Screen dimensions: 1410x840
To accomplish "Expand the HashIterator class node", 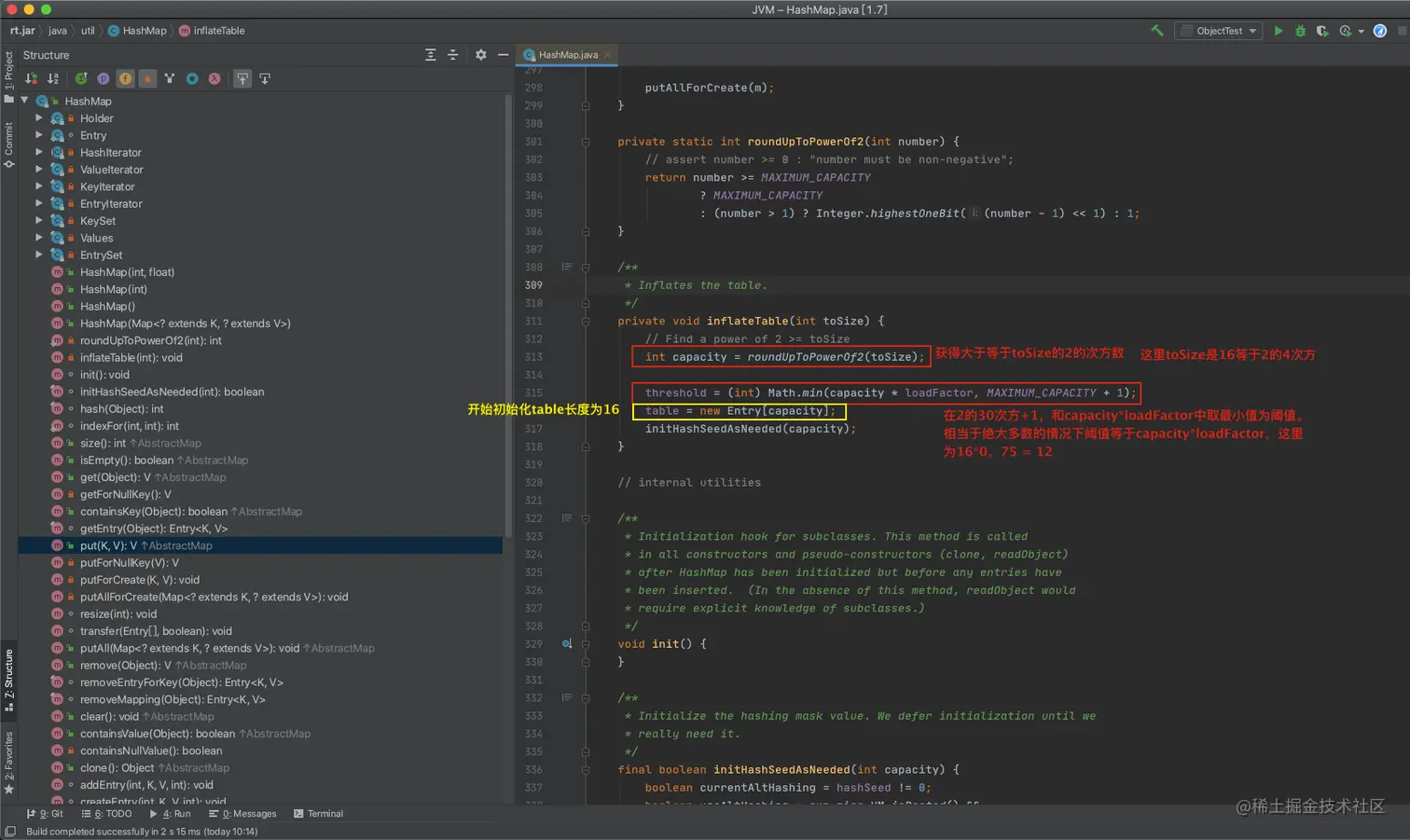I will coord(39,152).
